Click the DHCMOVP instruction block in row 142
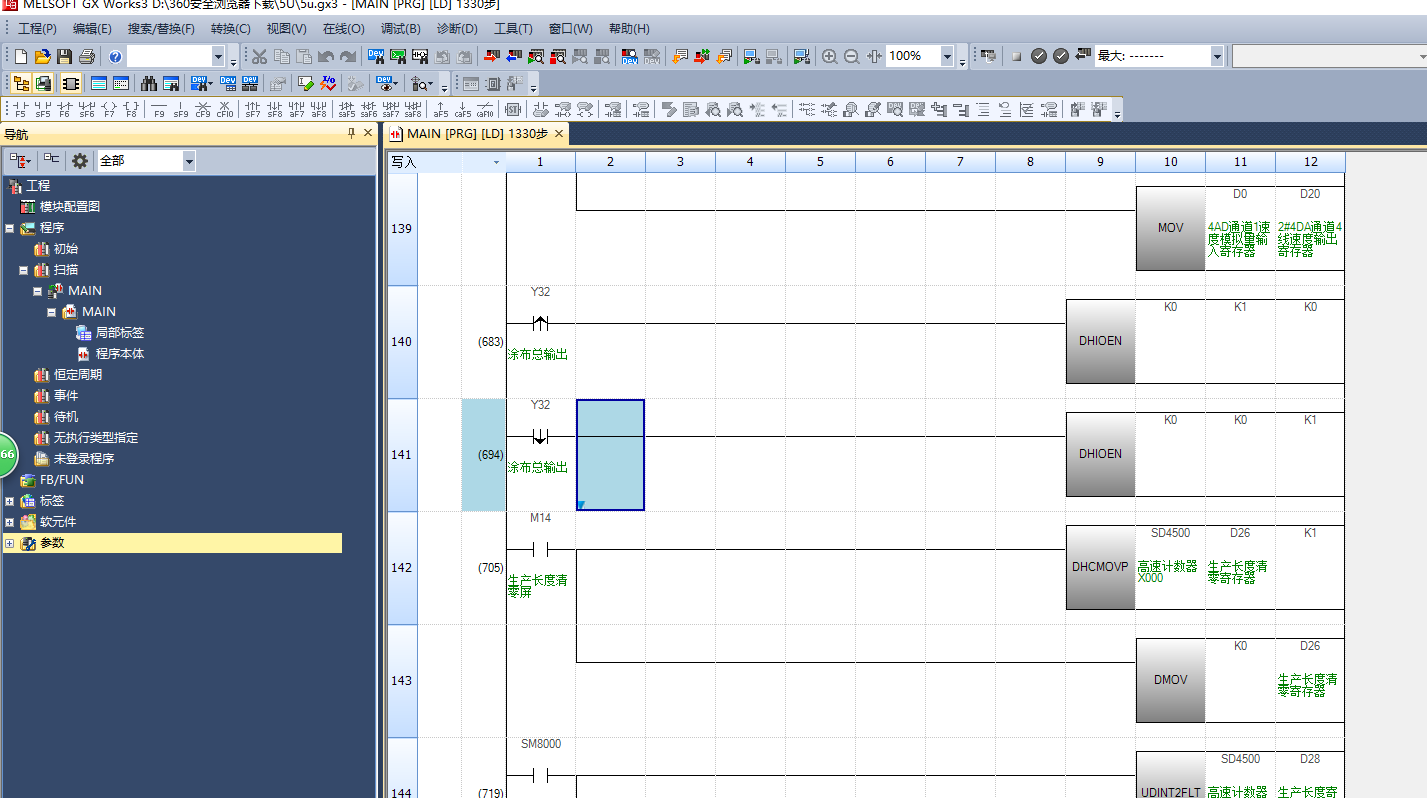Viewport: 1427px width, 798px height. [x=1100, y=567]
